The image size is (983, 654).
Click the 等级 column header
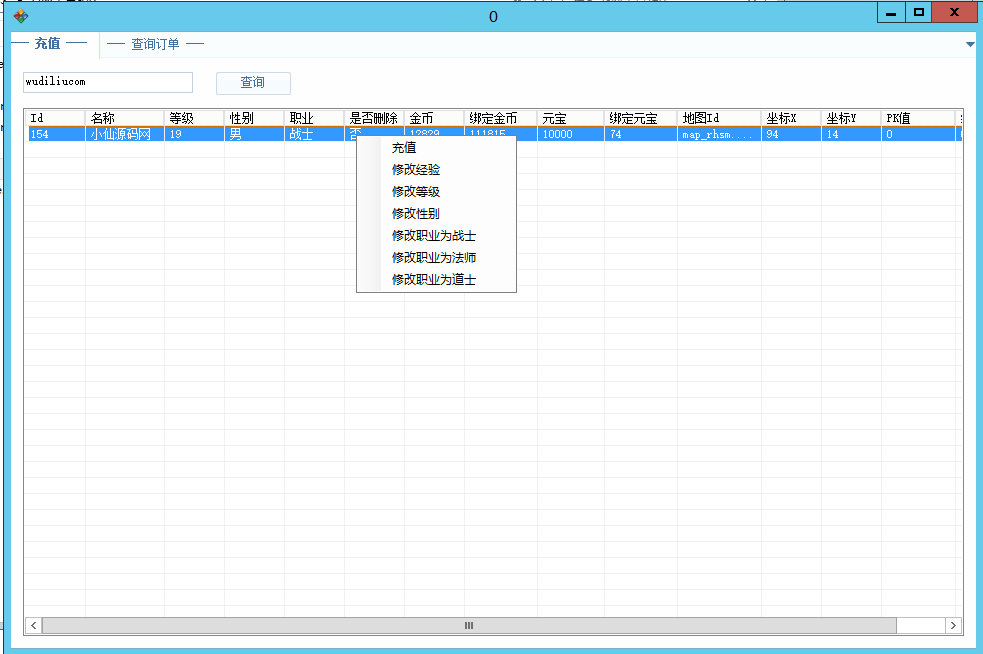coord(194,118)
